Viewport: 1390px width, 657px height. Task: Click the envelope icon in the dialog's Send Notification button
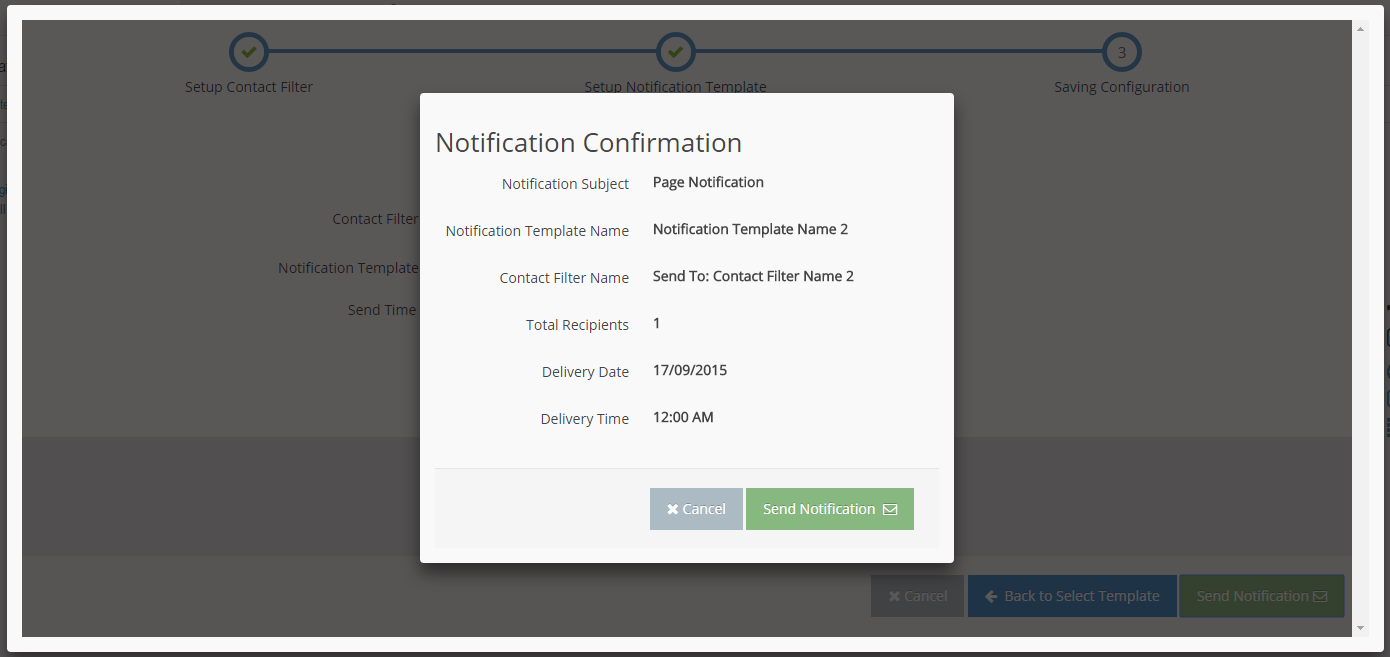pos(890,509)
